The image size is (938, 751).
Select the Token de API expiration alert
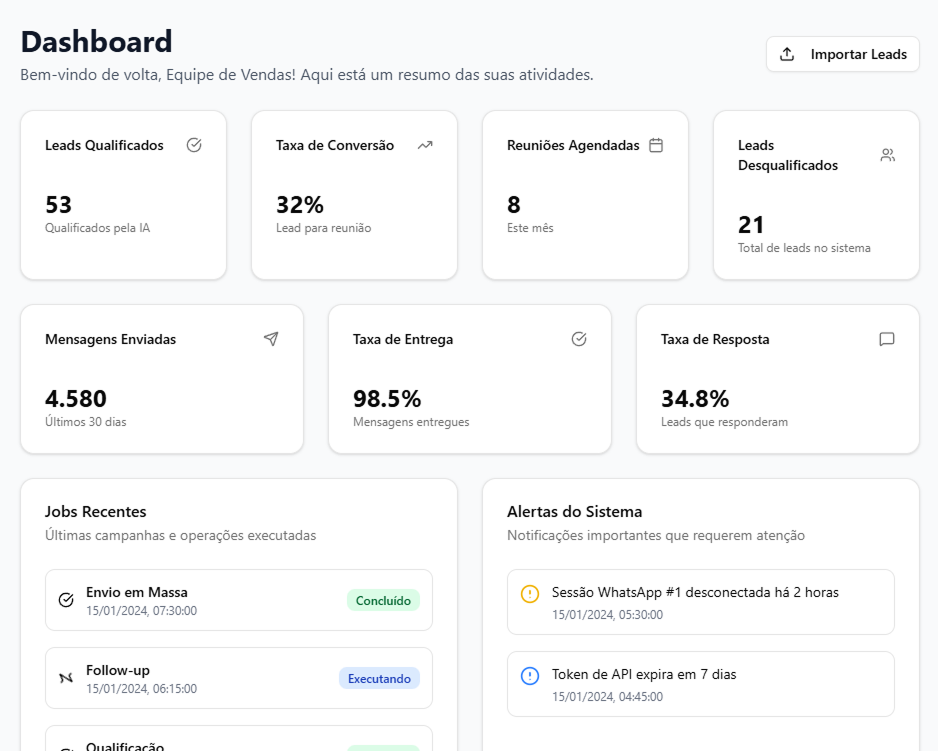pyautogui.click(x=700, y=684)
